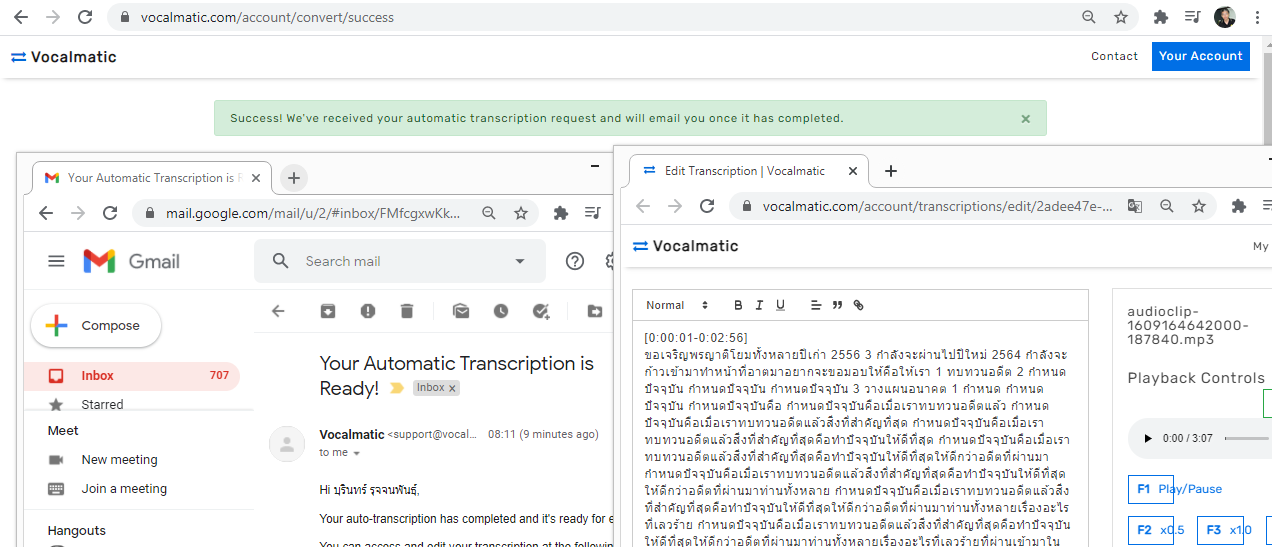The height and width of the screenshot is (547, 1272).
Task: Open the Inbox folder in Gmail
Action: tap(98, 376)
